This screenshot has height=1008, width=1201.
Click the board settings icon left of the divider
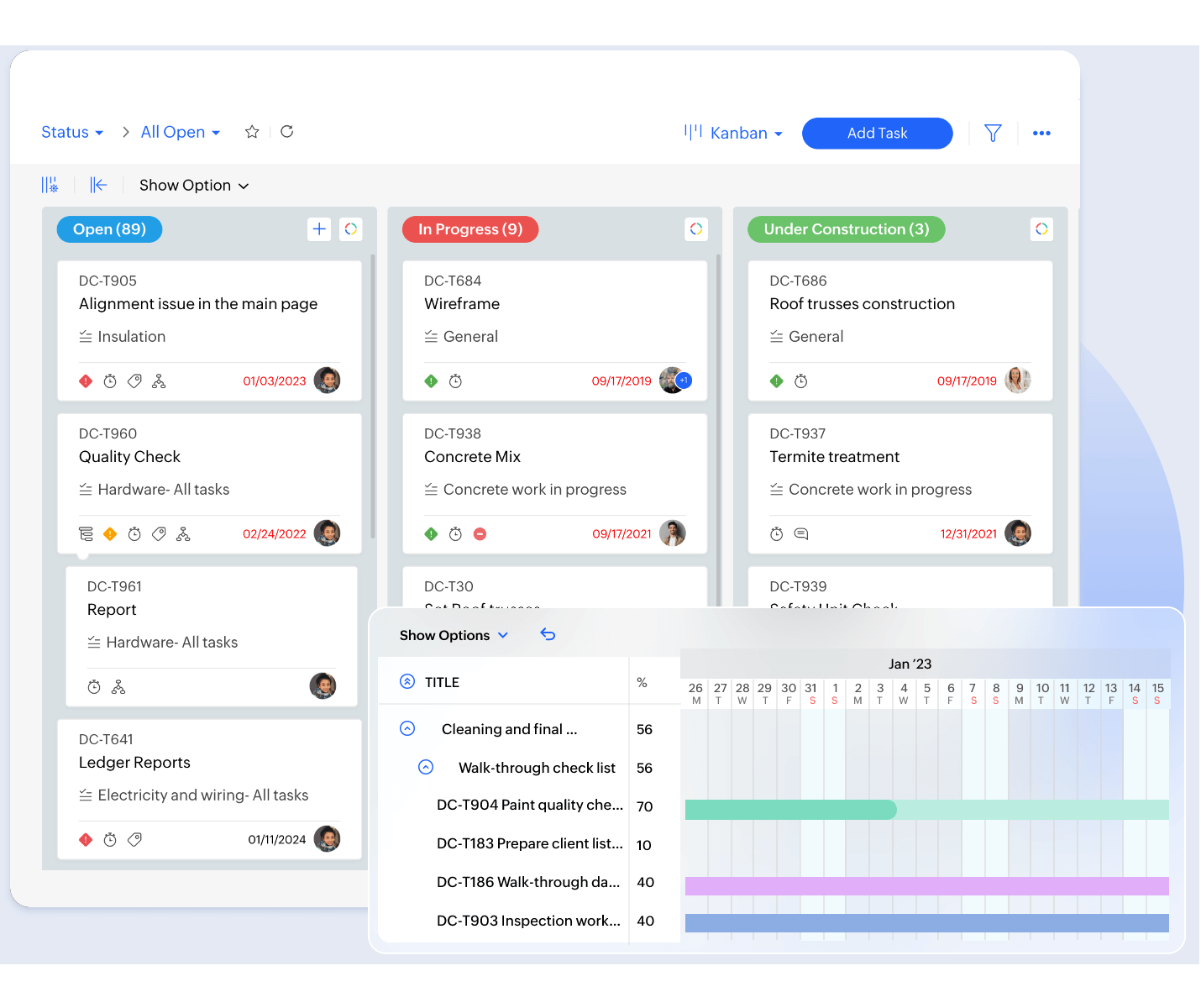tap(50, 185)
